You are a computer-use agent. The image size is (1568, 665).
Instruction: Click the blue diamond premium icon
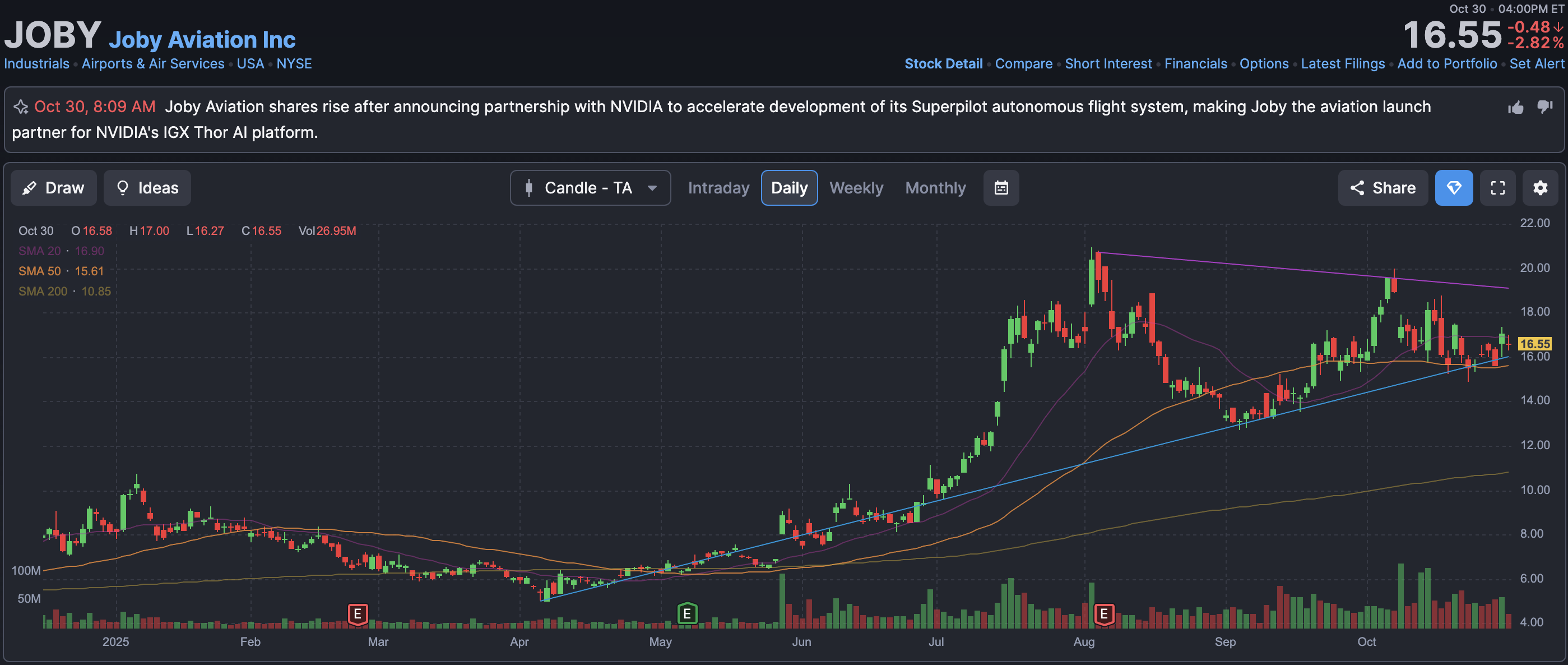1454,188
